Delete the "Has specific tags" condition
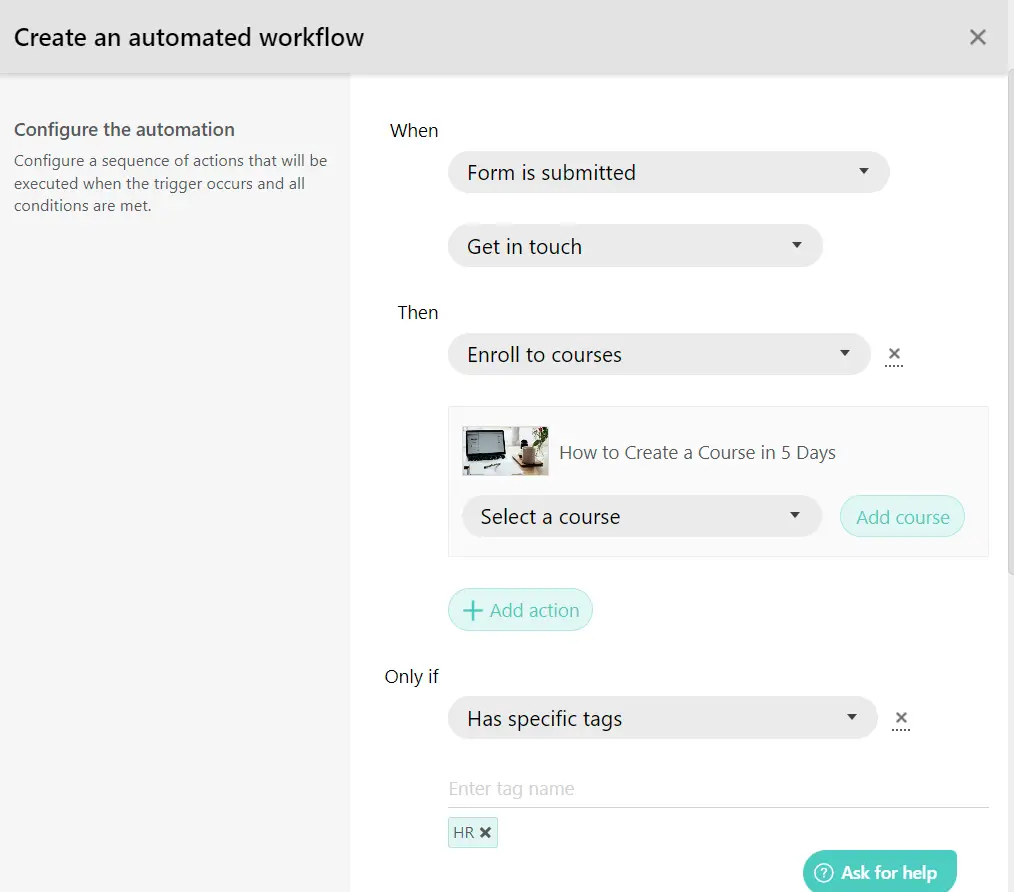Viewport: 1014px width, 892px height. (x=900, y=718)
